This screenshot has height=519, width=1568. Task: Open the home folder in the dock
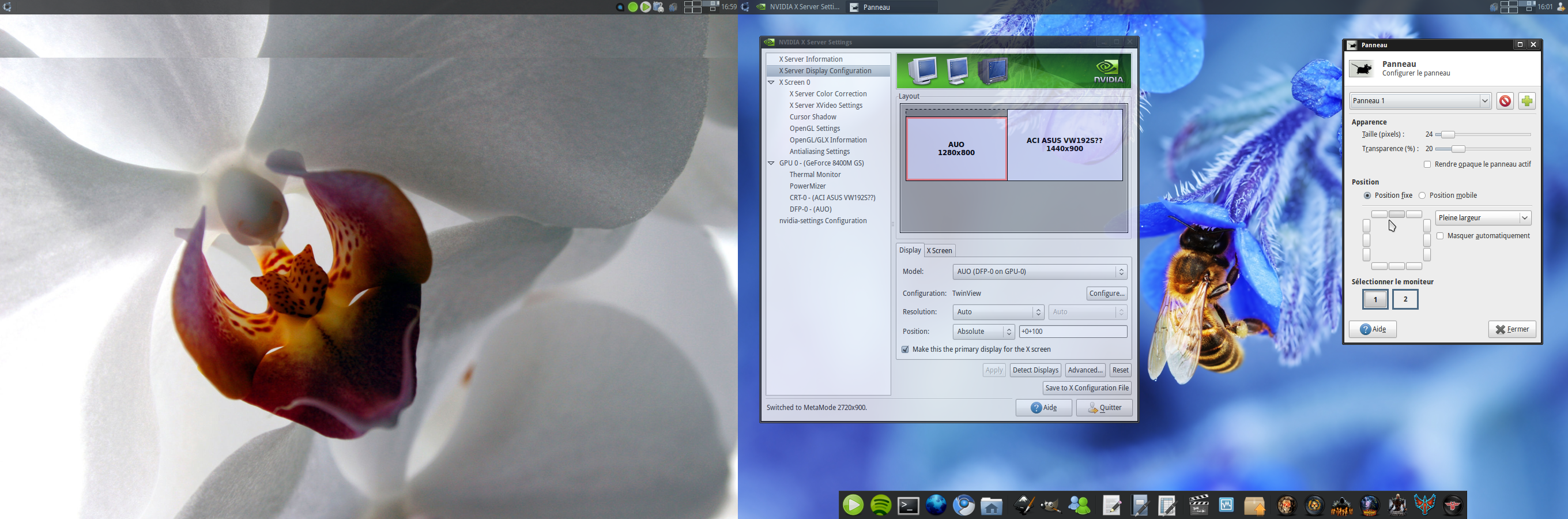tap(992, 506)
